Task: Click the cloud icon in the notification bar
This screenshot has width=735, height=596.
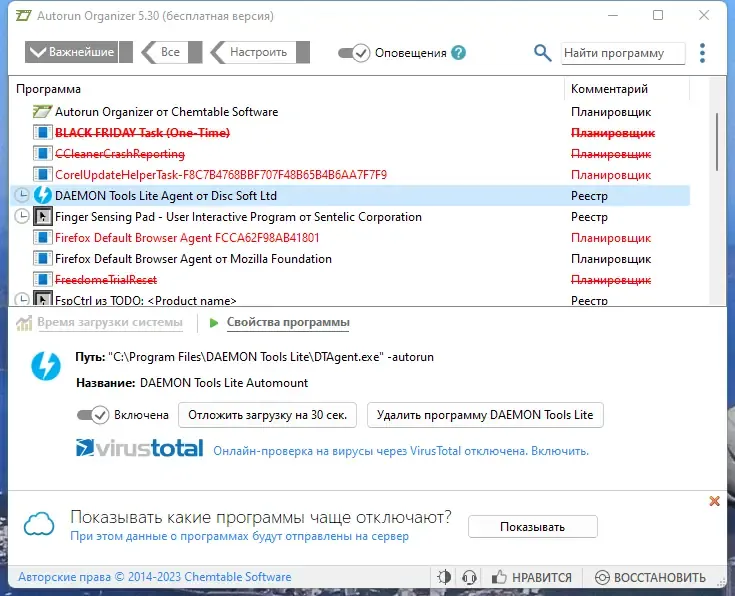Action: pos(39,524)
